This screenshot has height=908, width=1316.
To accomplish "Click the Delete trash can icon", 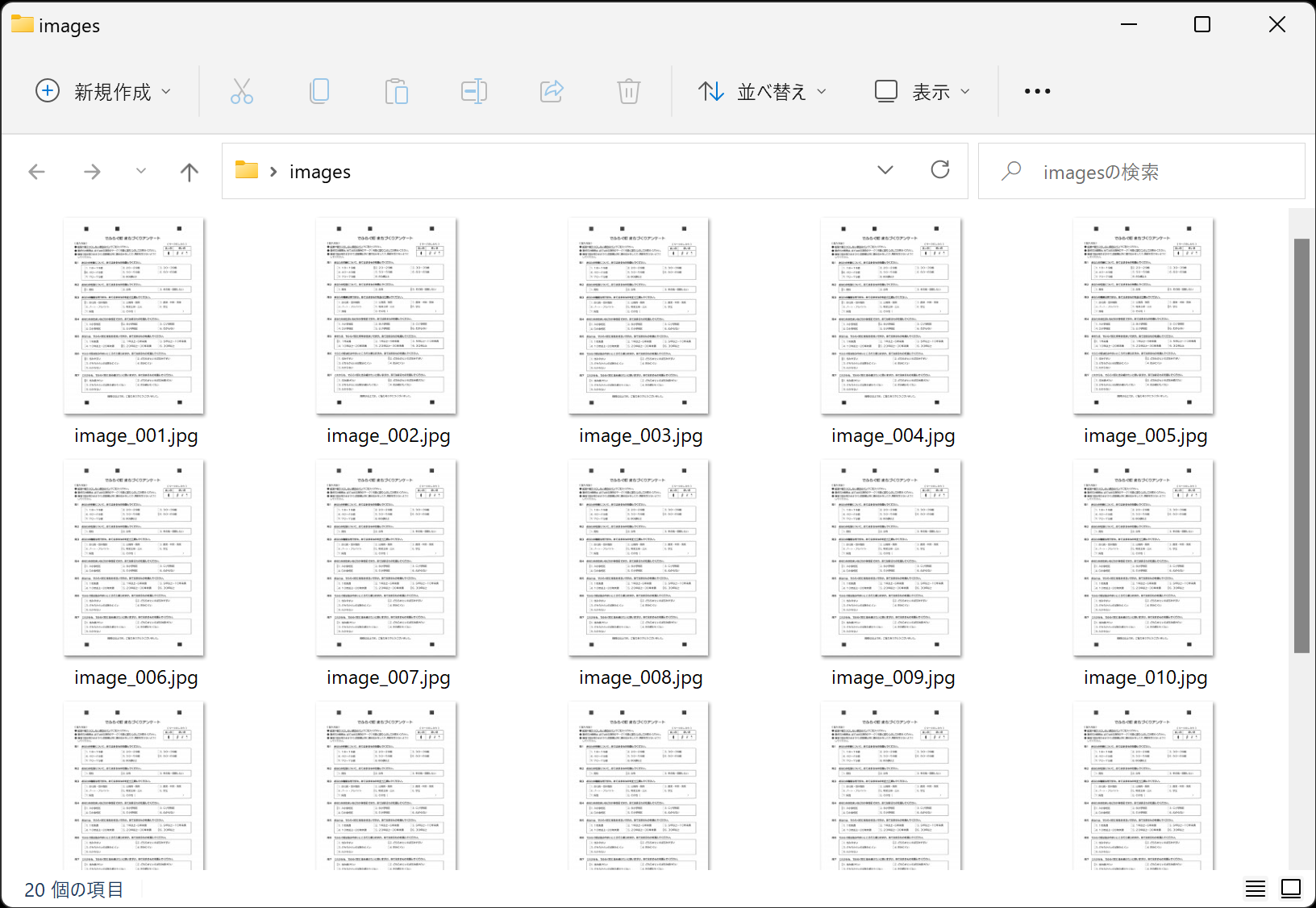I will point(628,92).
